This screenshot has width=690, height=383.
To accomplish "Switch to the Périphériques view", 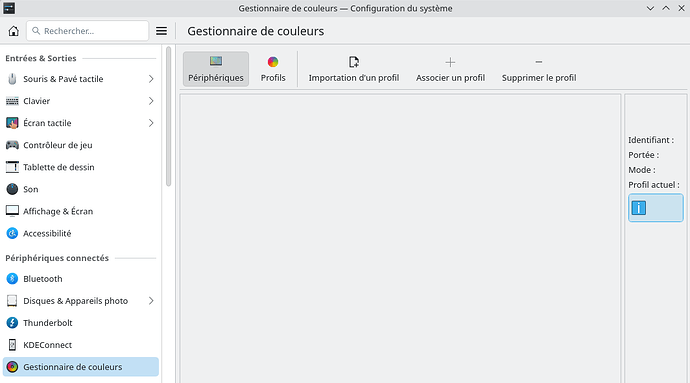I will pyautogui.click(x=216, y=69).
